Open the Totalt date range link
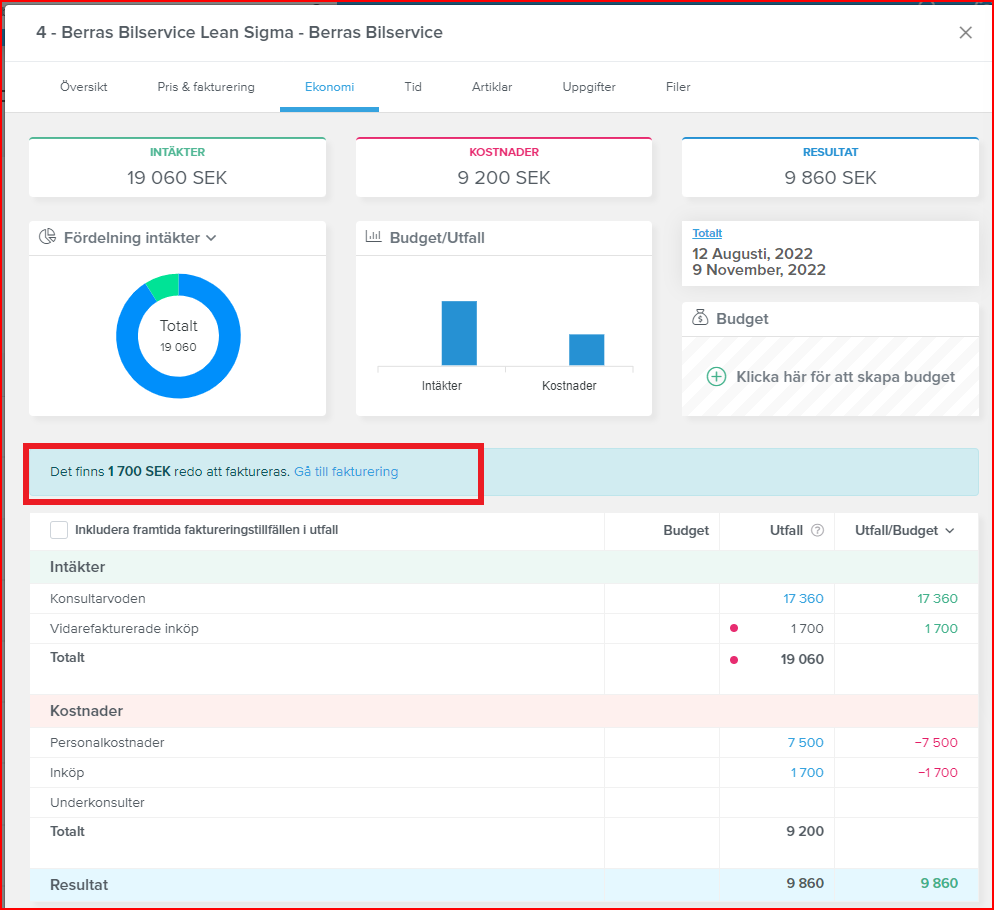This screenshot has width=994, height=910. (707, 233)
